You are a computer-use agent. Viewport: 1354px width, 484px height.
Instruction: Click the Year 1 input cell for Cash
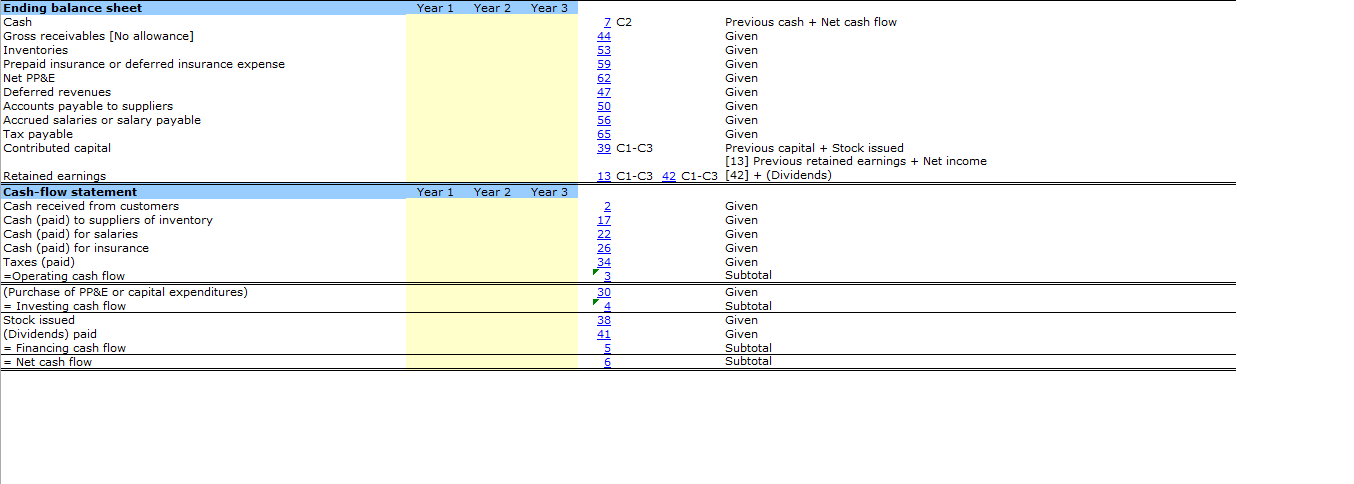(x=435, y=22)
